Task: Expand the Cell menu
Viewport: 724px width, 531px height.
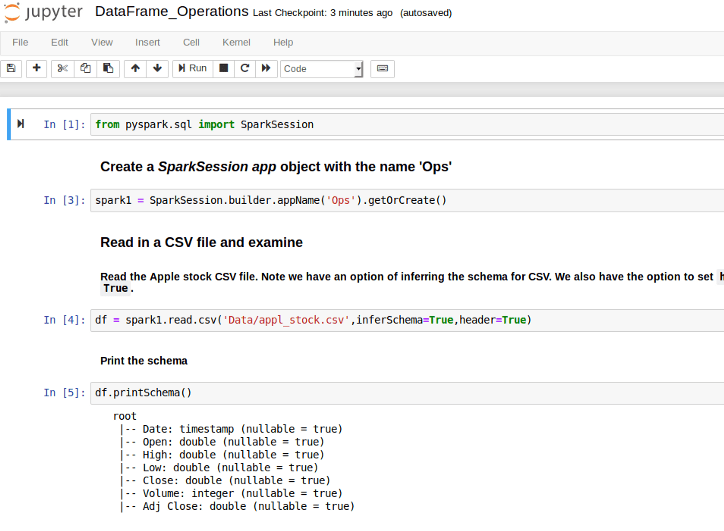Action: tap(191, 42)
